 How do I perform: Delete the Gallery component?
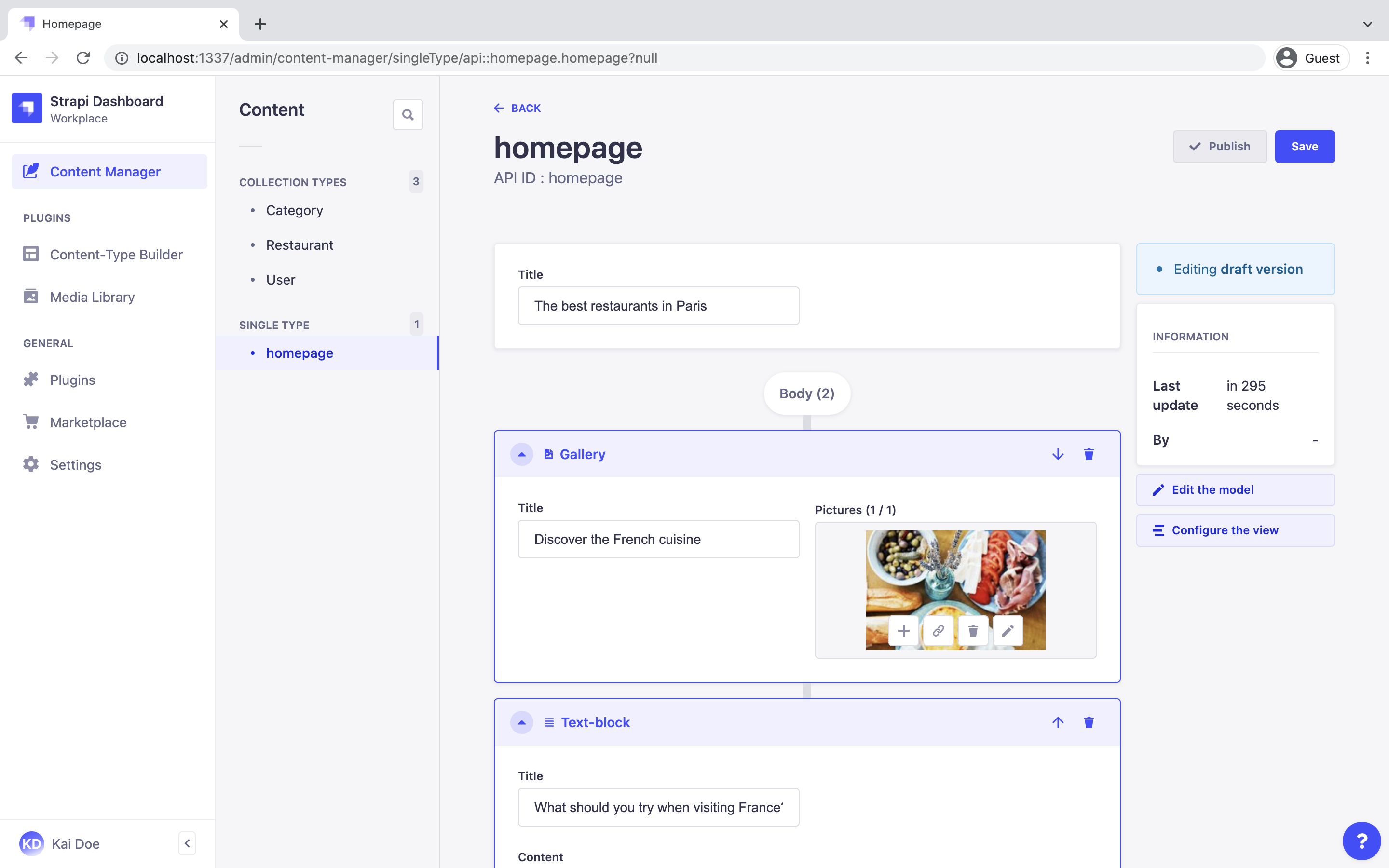coord(1088,454)
